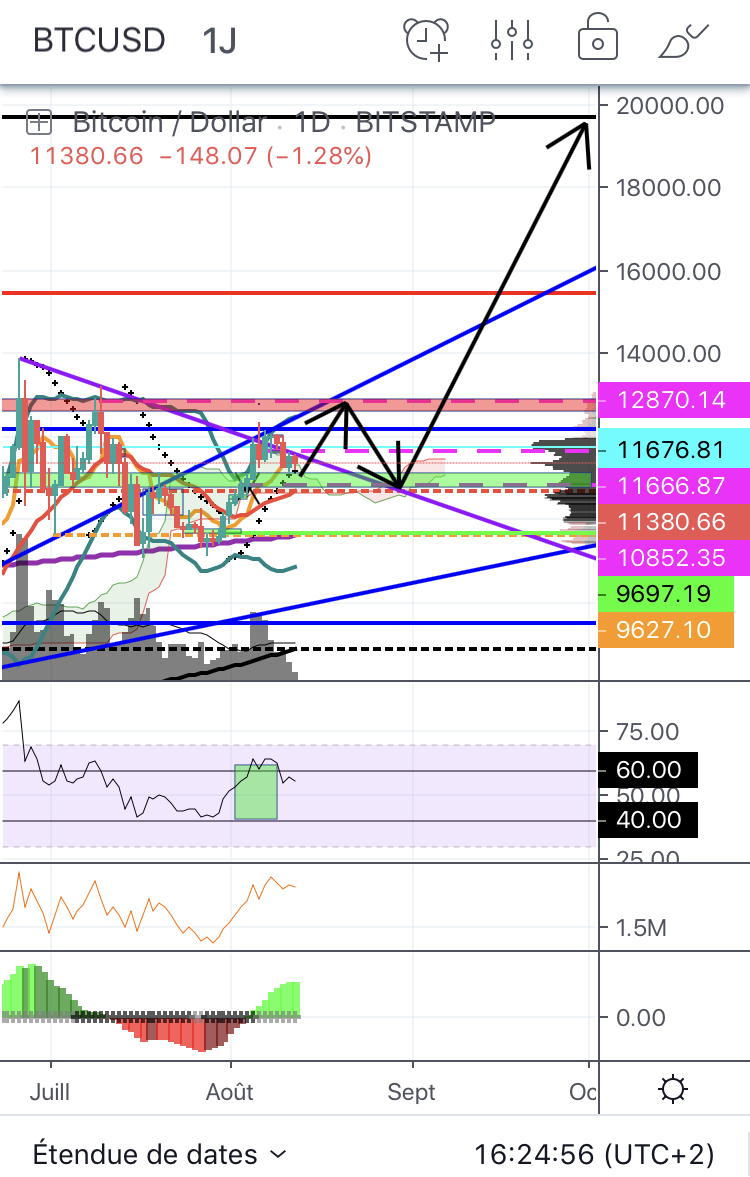This screenshot has width=750, height=1177.
Task: Select the cyan 11676.81 price label
Action: coord(672,450)
